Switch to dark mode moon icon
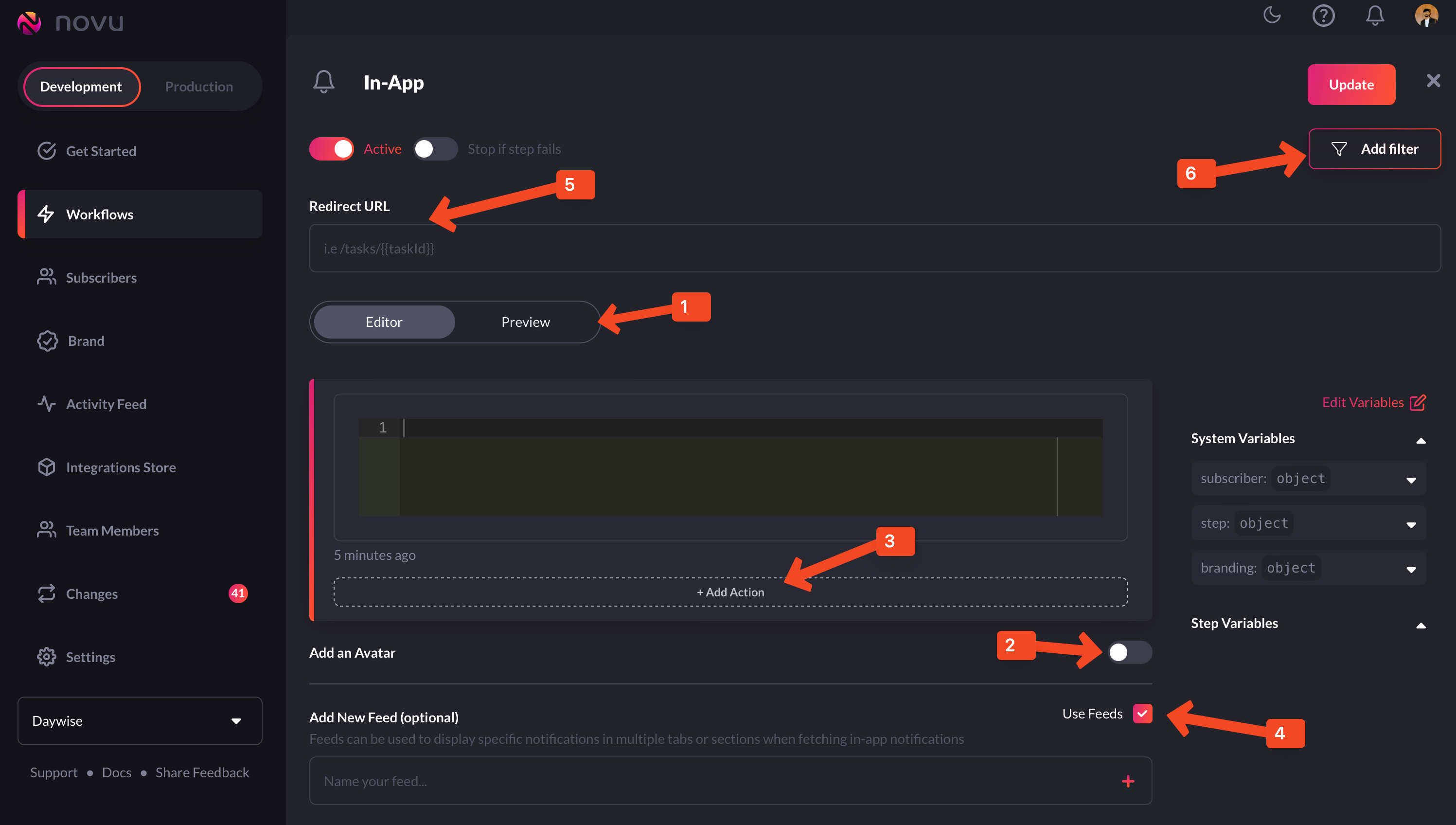Viewport: 1456px width, 825px height. 1272,15
